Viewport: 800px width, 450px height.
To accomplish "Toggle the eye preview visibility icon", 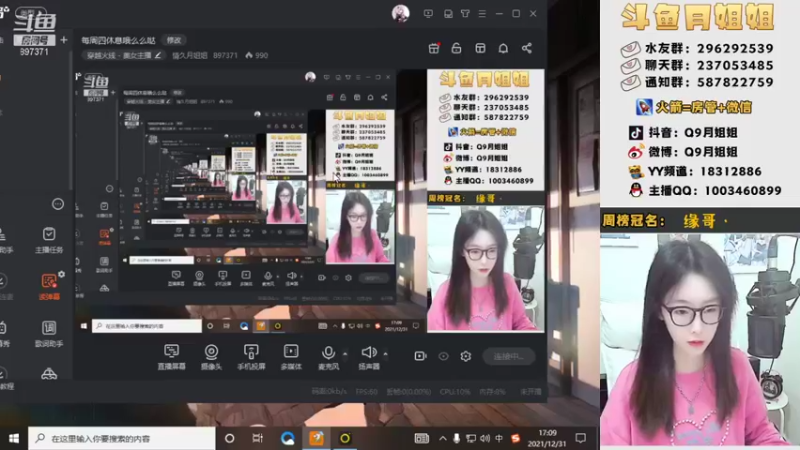I will click(443, 356).
